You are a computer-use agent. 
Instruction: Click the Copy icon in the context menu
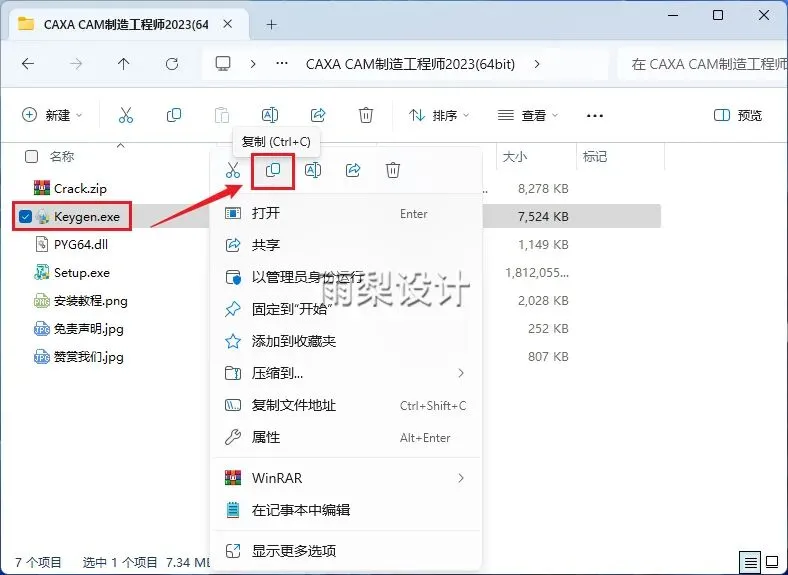click(x=273, y=170)
